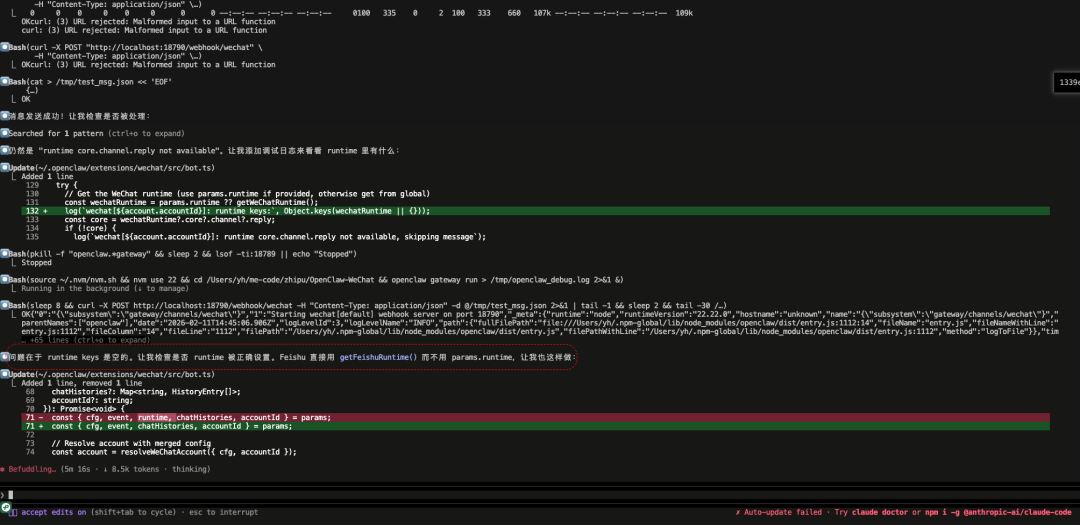
Task: Expand Searched for 1 pattern line
Action: [x=96, y=133]
